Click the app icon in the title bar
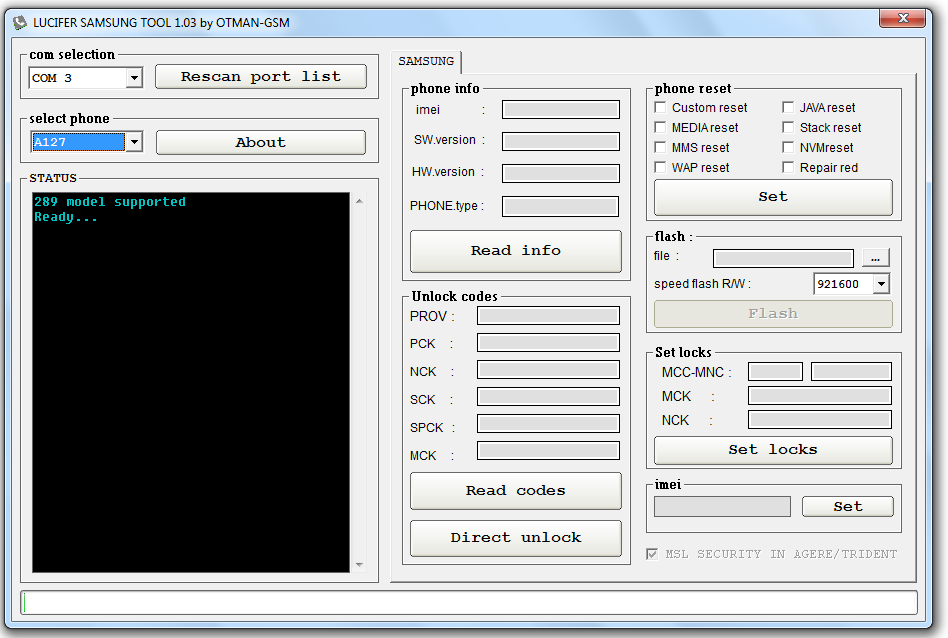This screenshot has width=948, height=638. pos(20,23)
